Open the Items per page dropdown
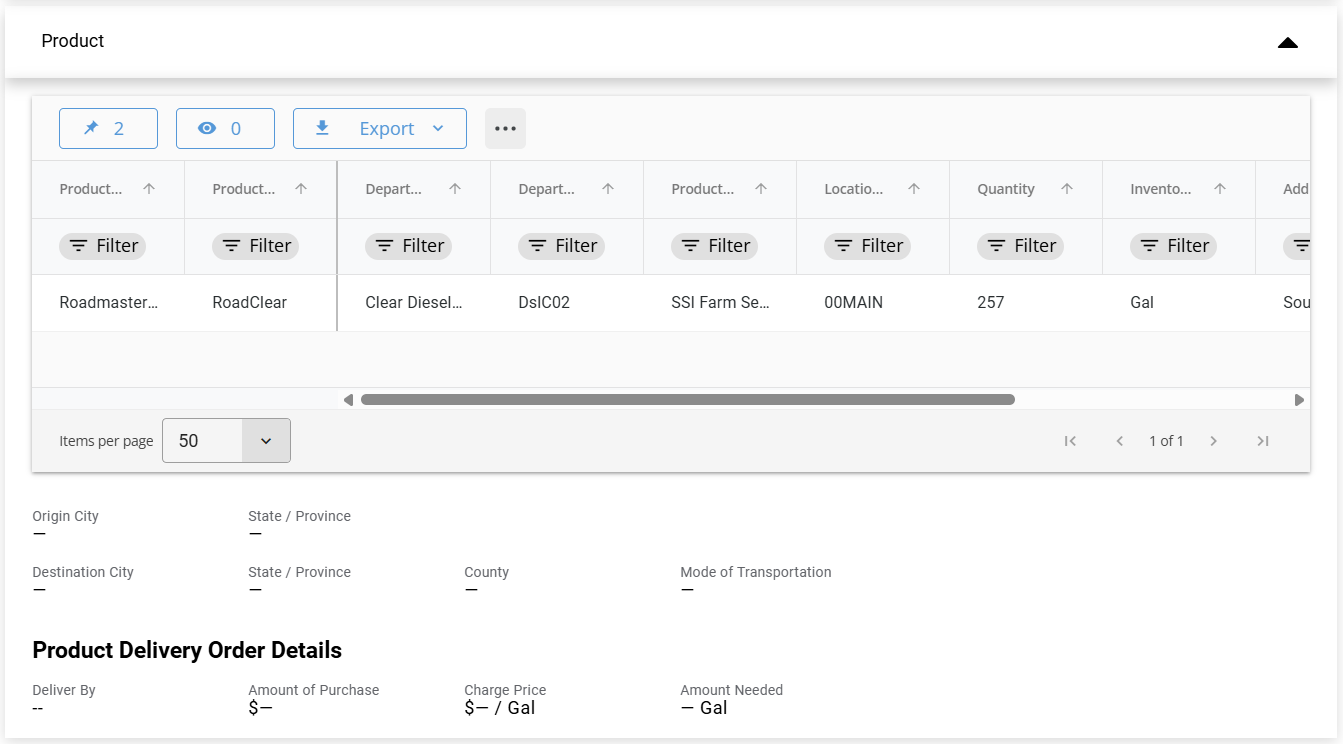The height and width of the screenshot is (744, 1343). point(226,441)
